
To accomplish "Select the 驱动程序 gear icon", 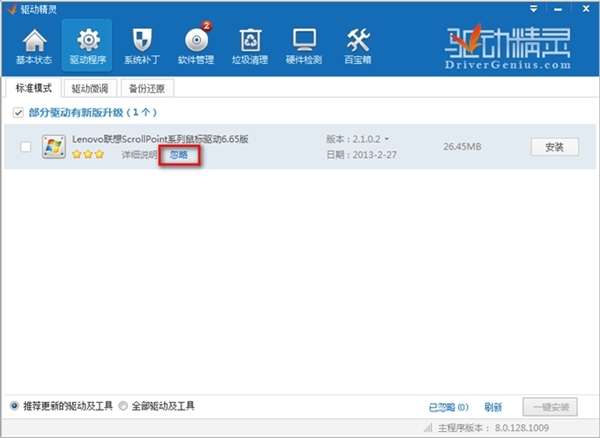I will click(88, 46).
